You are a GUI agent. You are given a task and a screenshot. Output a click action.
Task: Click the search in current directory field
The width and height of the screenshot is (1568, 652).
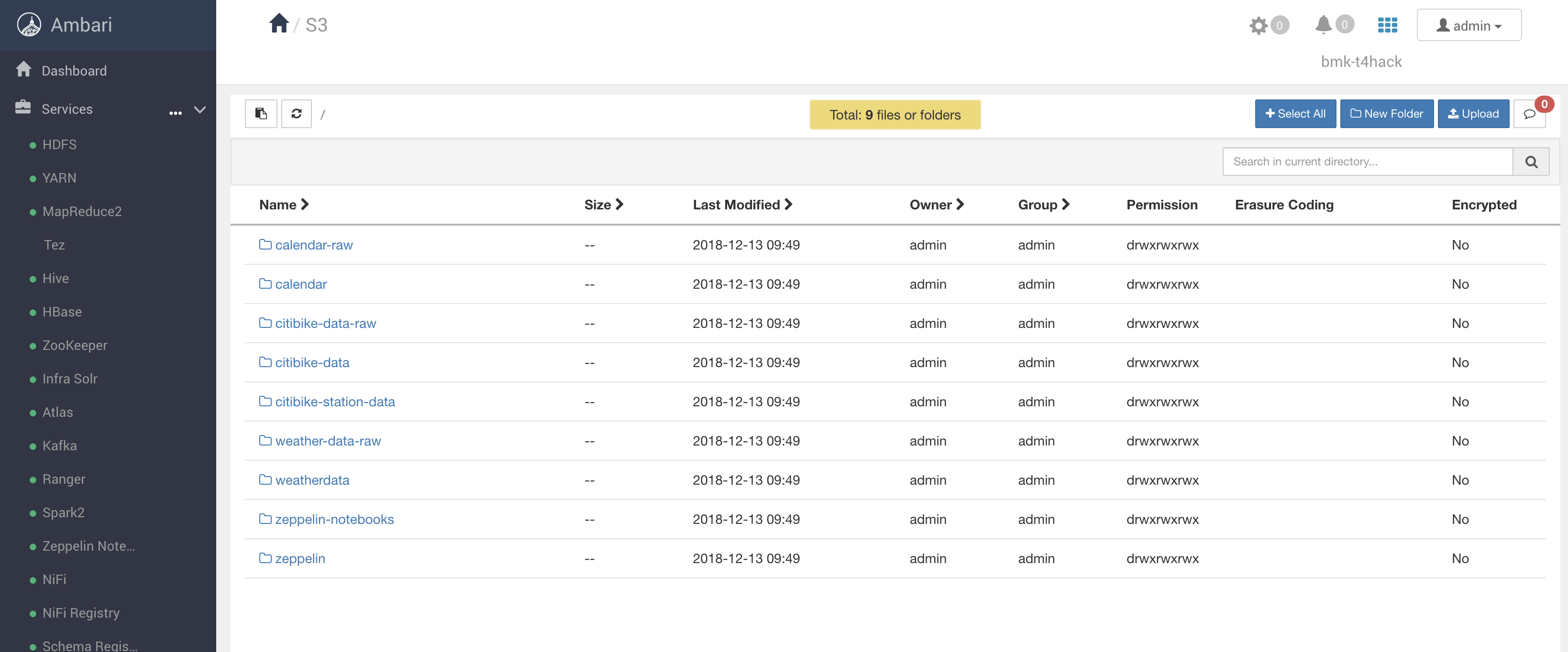(x=1367, y=161)
